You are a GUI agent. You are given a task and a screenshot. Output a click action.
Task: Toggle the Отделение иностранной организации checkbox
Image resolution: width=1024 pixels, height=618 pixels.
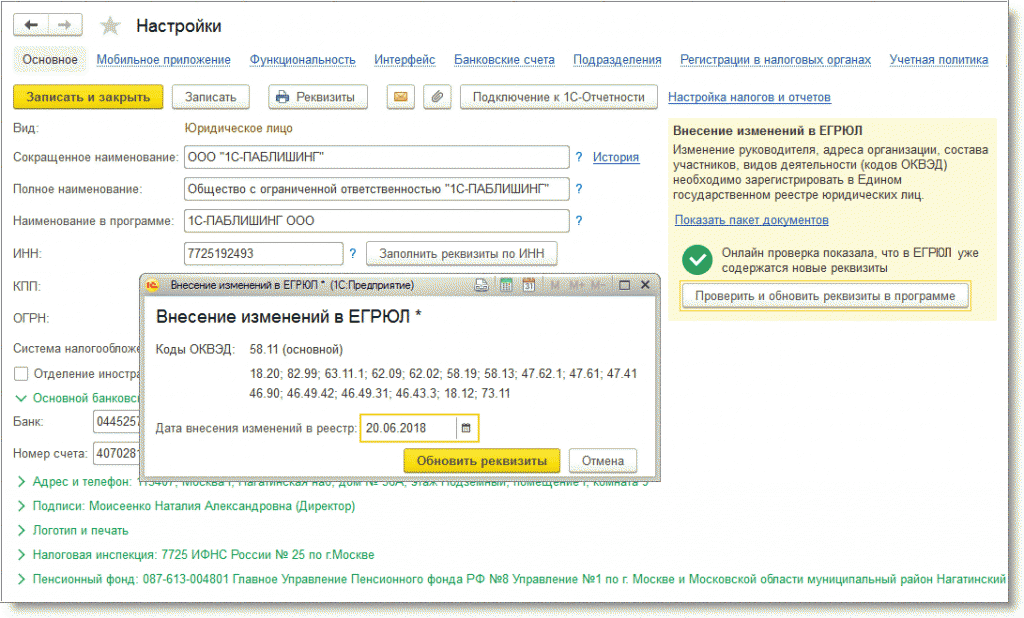(x=21, y=374)
